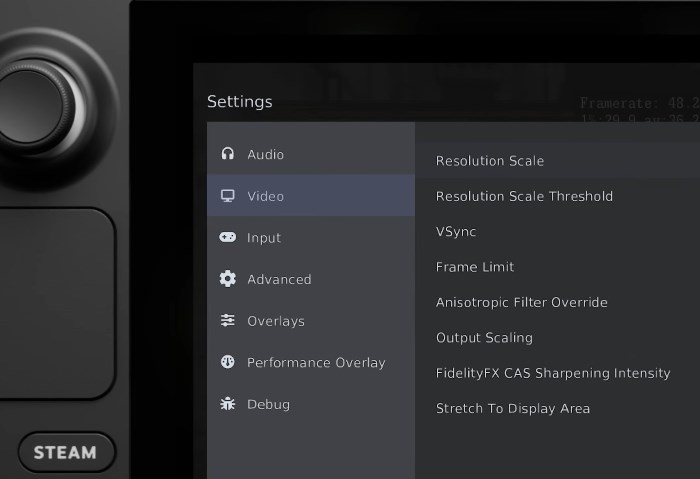700x479 pixels.
Task: Select the Resolution Scale option
Action: (490, 160)
